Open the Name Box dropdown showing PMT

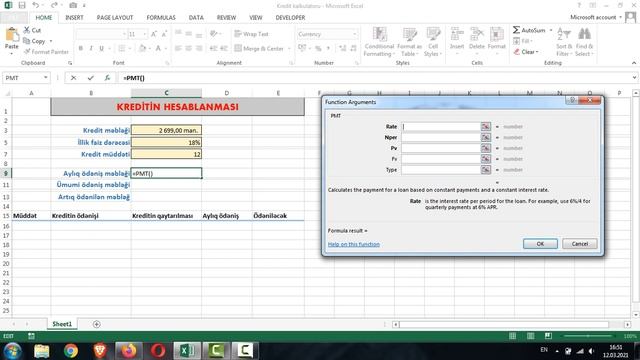click(x=45, y=78)
